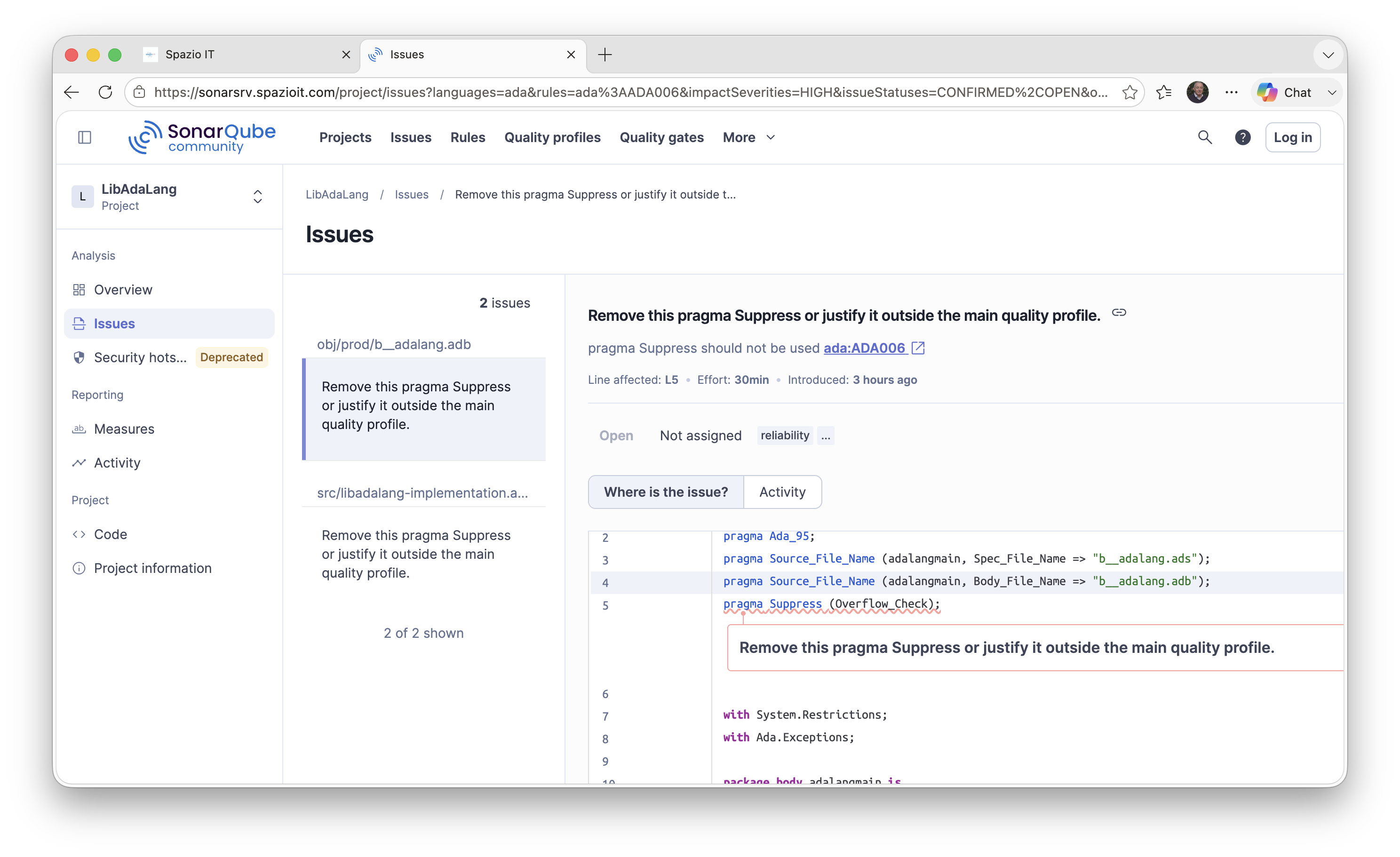Click the Deprecated badge
This screenshot has height=857, width=1400.
point(231,357)
